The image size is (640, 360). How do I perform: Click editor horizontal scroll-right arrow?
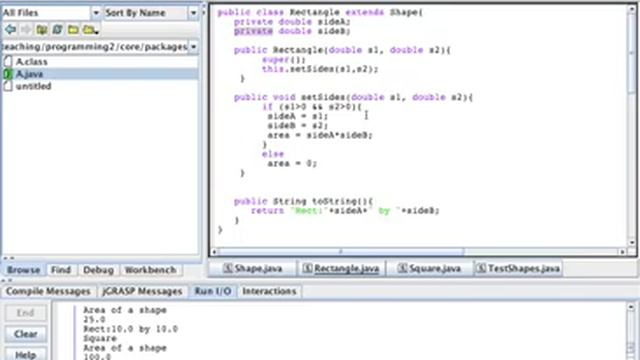(622, 252)
